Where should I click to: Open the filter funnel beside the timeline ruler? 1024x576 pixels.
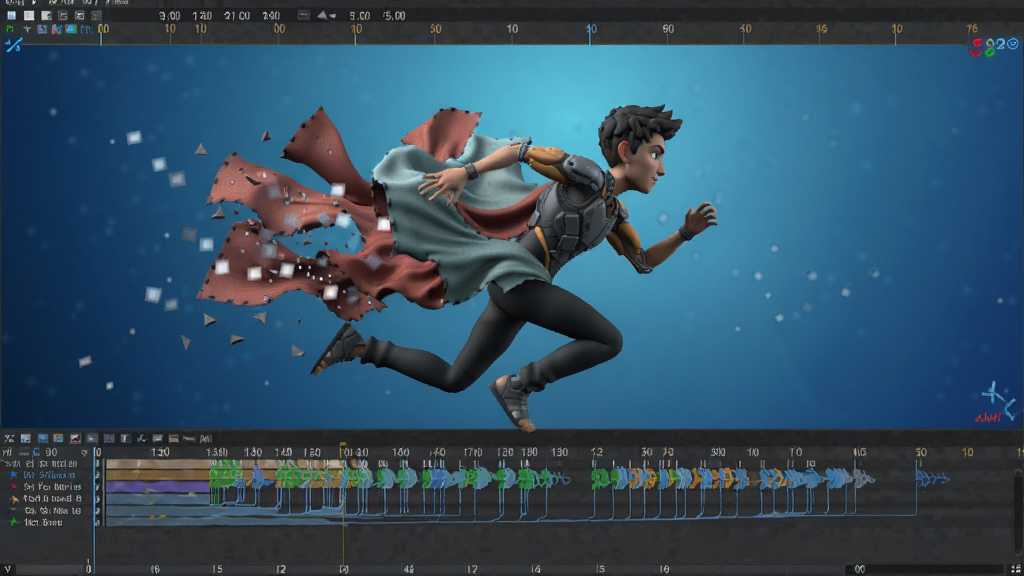click(x=84, y=452)
